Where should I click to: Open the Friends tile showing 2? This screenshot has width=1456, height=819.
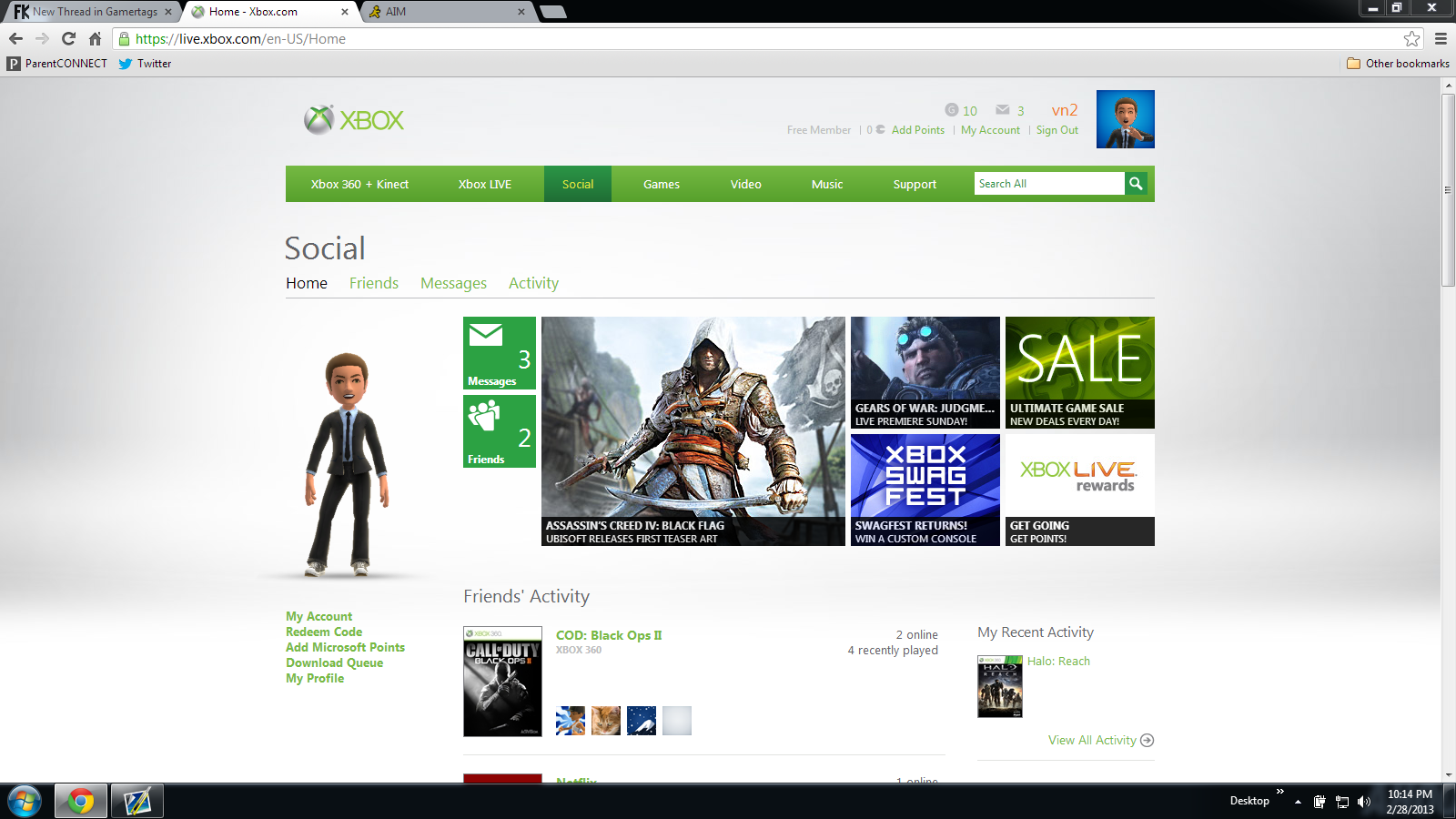500,431
